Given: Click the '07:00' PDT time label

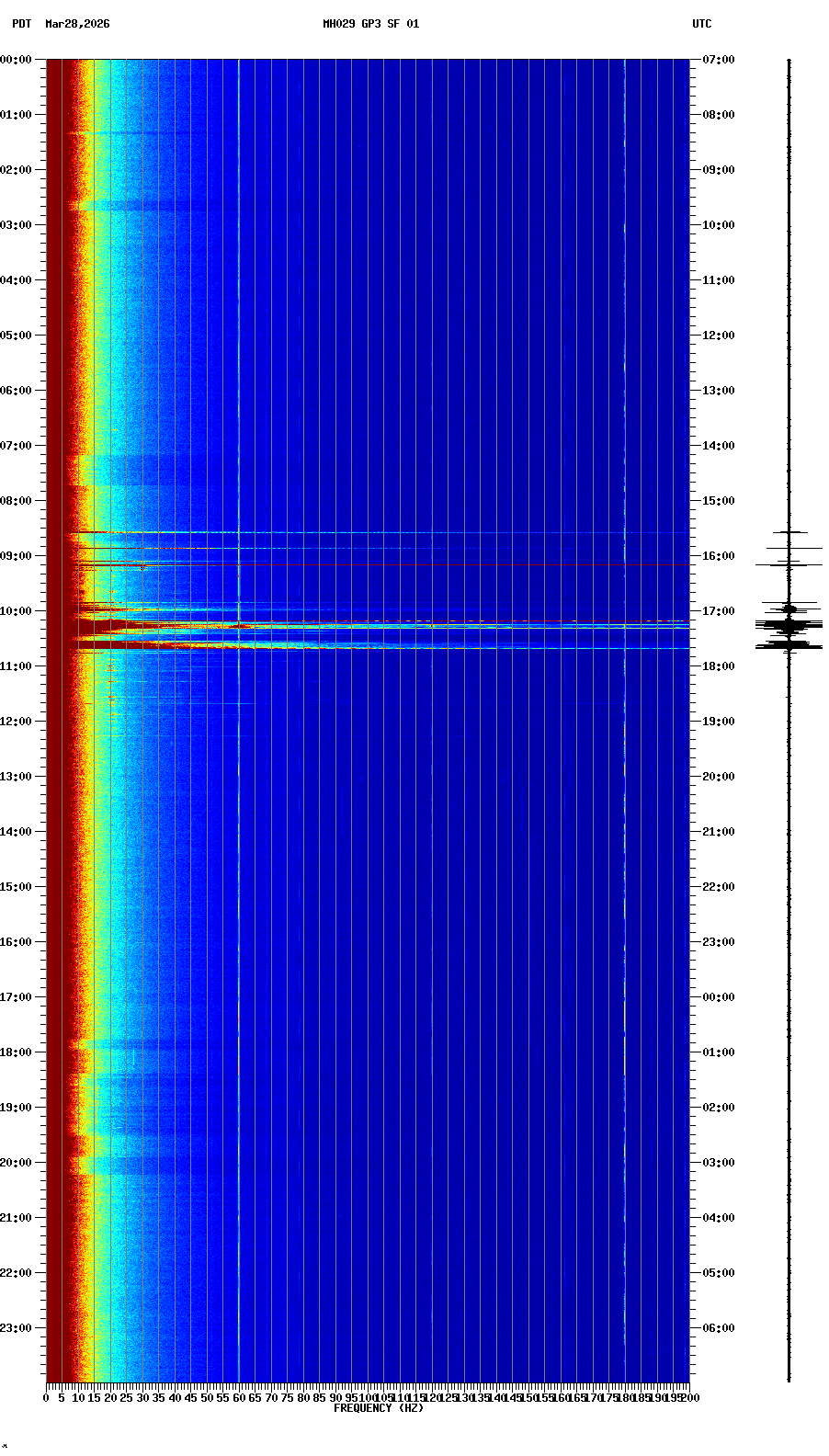Looking at the screenshot, I should (16, 446).
